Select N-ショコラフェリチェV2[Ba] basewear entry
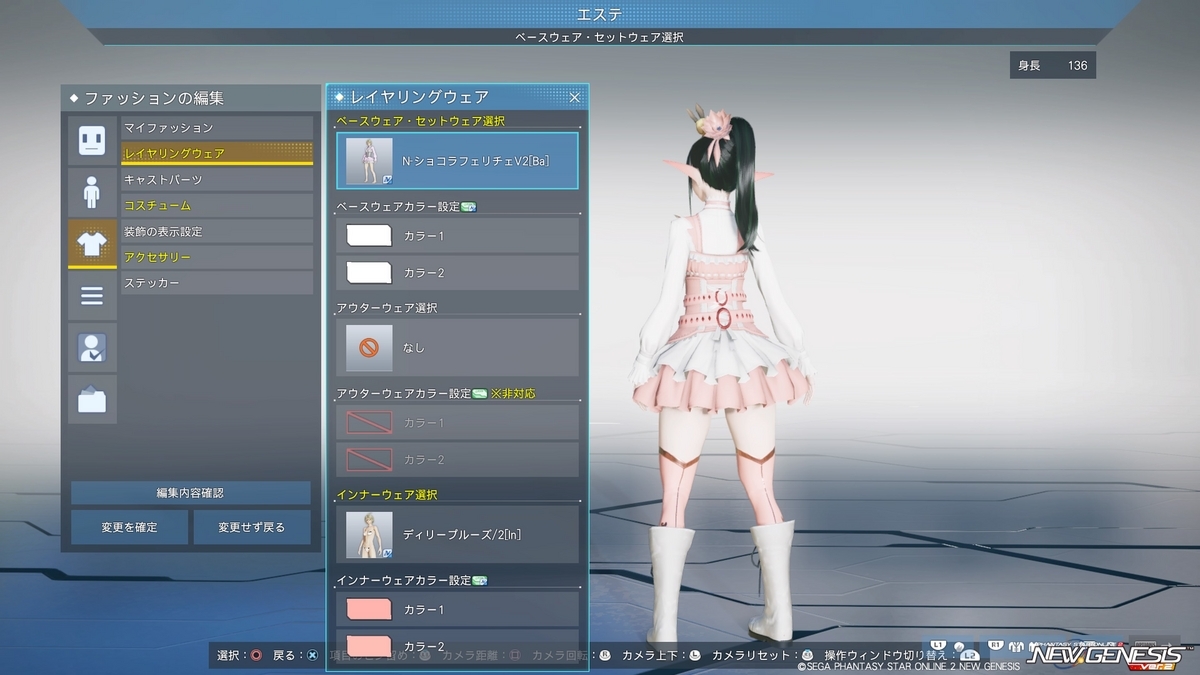Image resolution: width=1200 pixels, height=675 pixels. (x=457, y=161)
